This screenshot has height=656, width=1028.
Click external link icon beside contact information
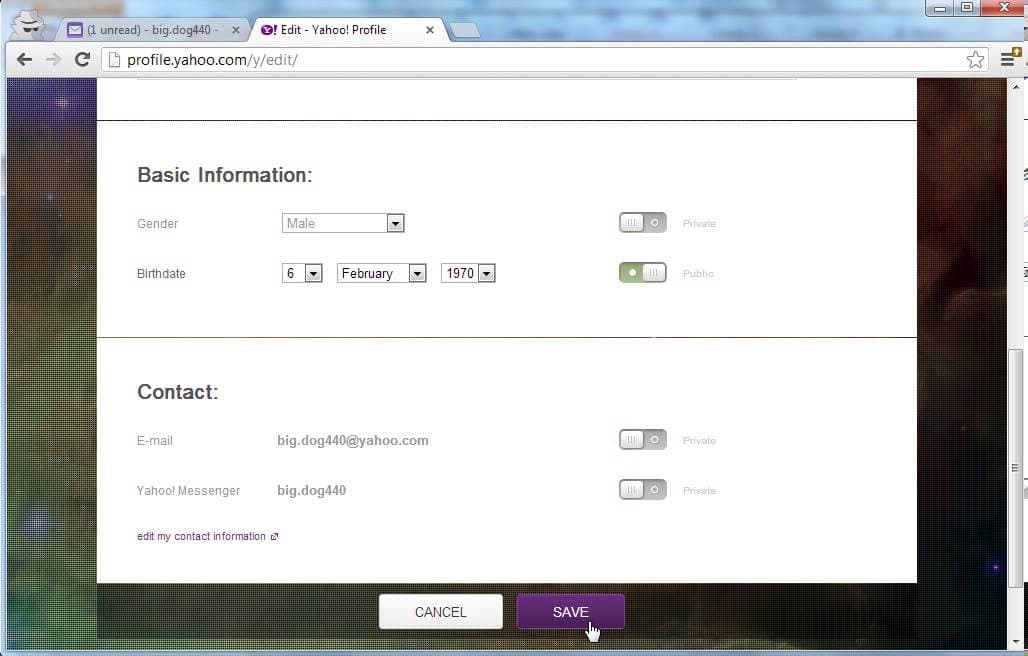coord(275,537)
